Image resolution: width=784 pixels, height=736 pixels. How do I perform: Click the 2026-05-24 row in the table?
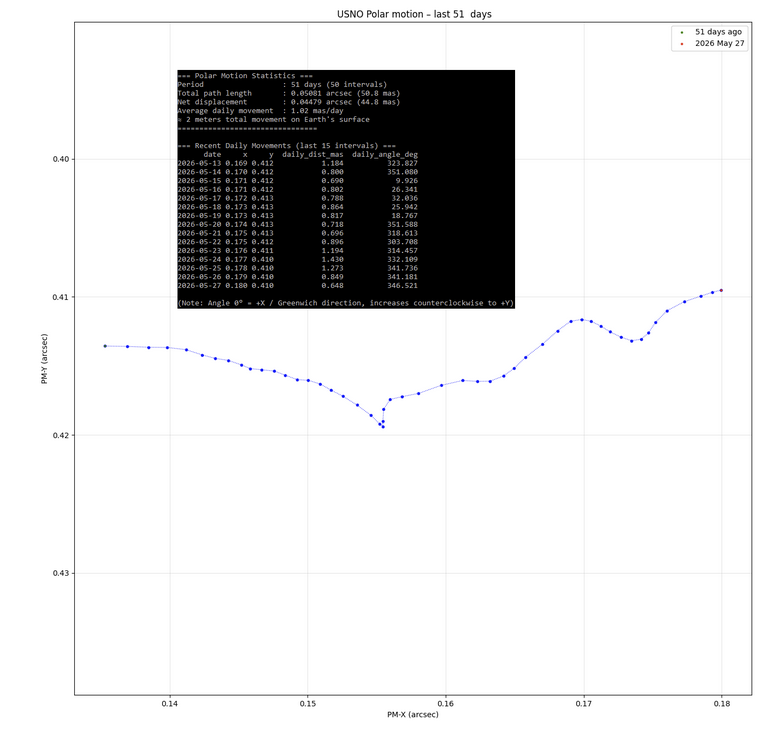[298, 260]
